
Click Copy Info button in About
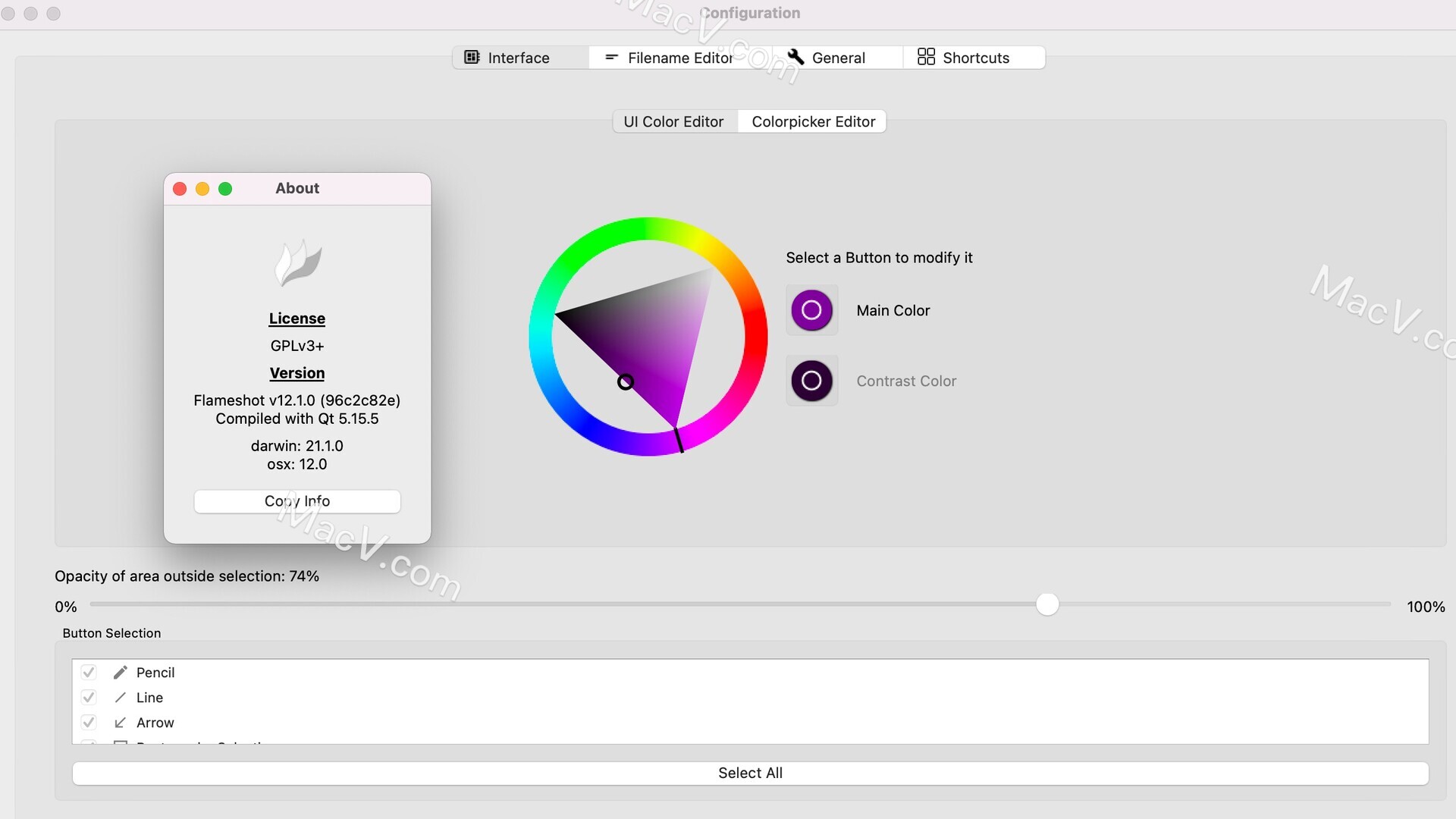coord(297,501)
